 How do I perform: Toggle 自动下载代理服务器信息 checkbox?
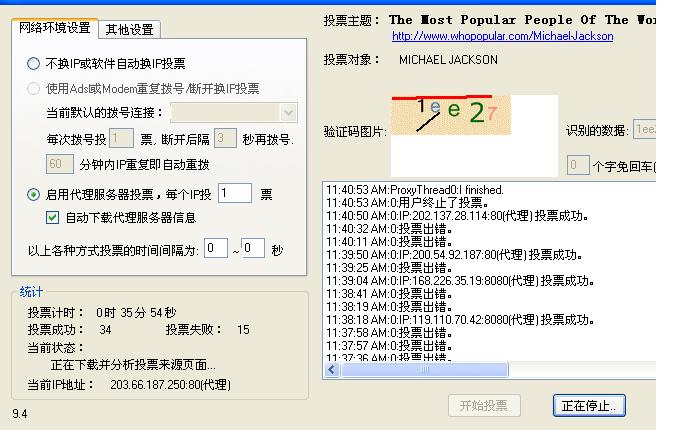(52, 217)
